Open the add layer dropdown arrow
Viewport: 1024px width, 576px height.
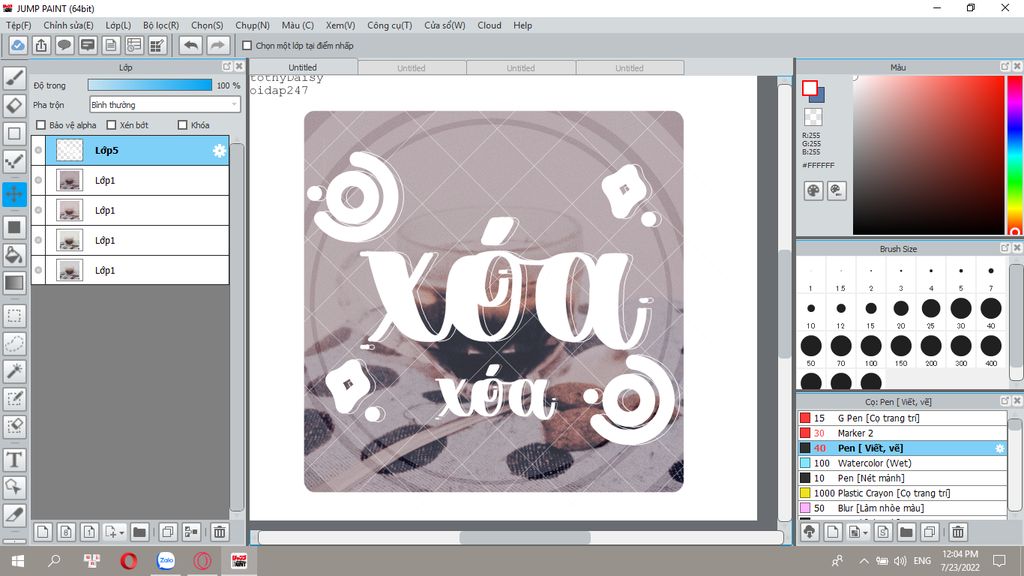121,533
